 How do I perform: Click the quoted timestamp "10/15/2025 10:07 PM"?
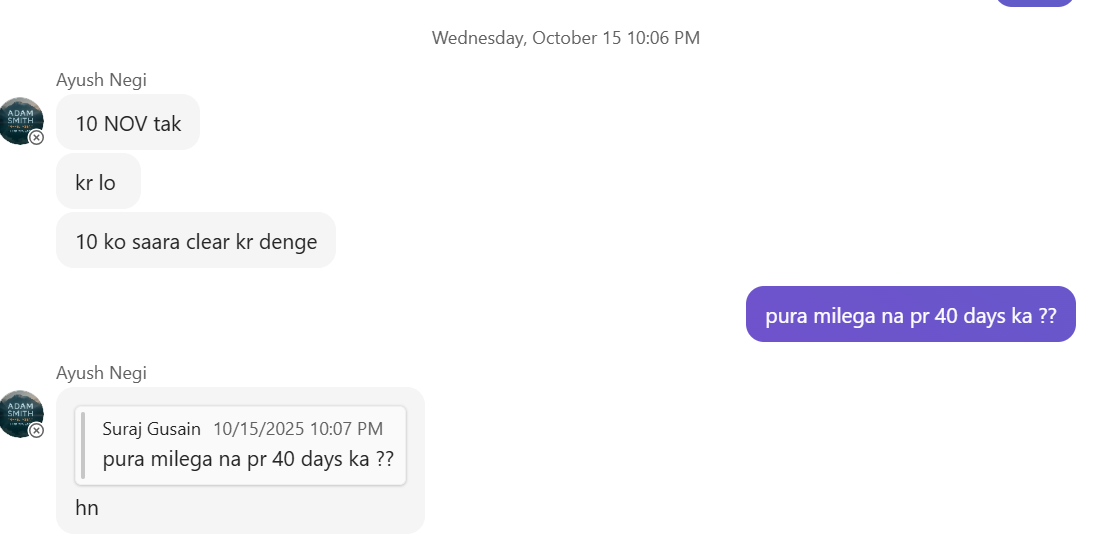(x=298, y=429)
